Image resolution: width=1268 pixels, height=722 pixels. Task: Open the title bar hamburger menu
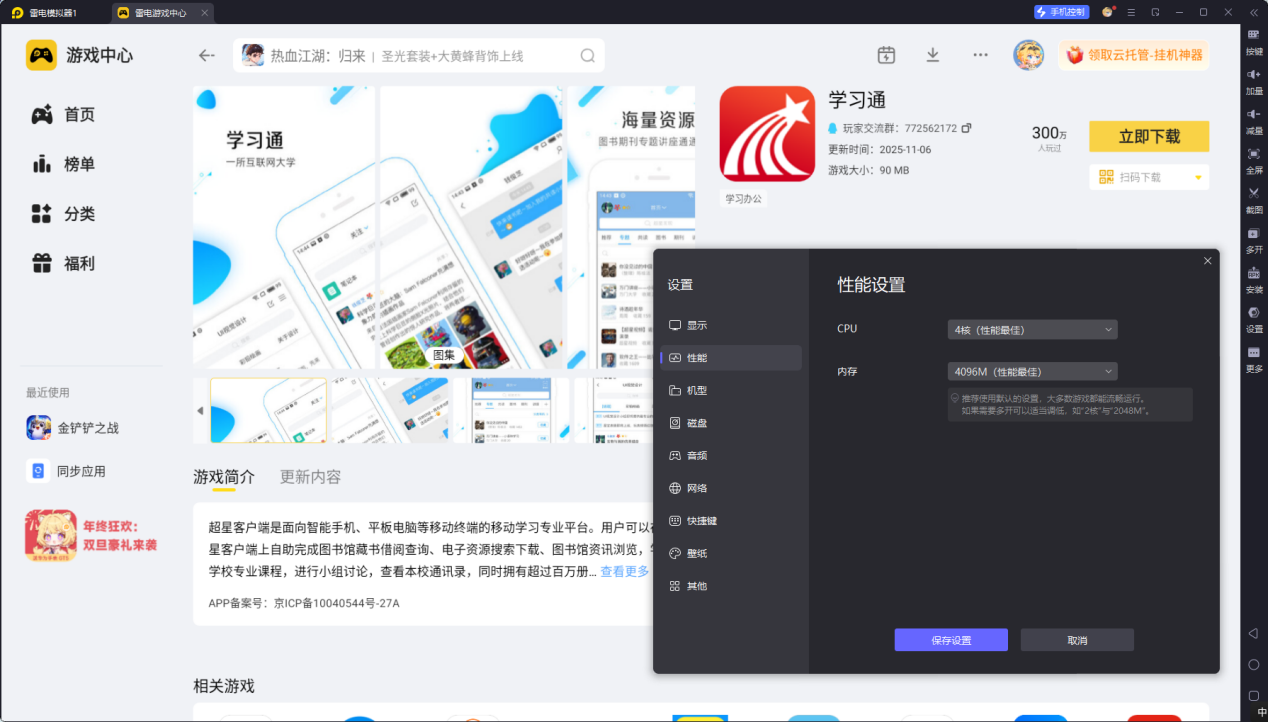[x=1131, y=12]
